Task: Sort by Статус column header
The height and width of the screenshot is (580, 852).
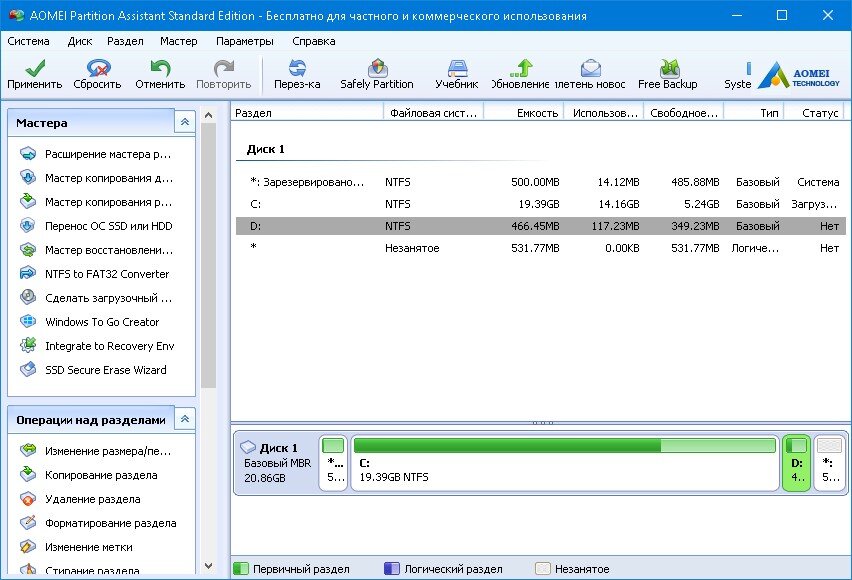Action: pyautogui.click(x=813, y=113)
